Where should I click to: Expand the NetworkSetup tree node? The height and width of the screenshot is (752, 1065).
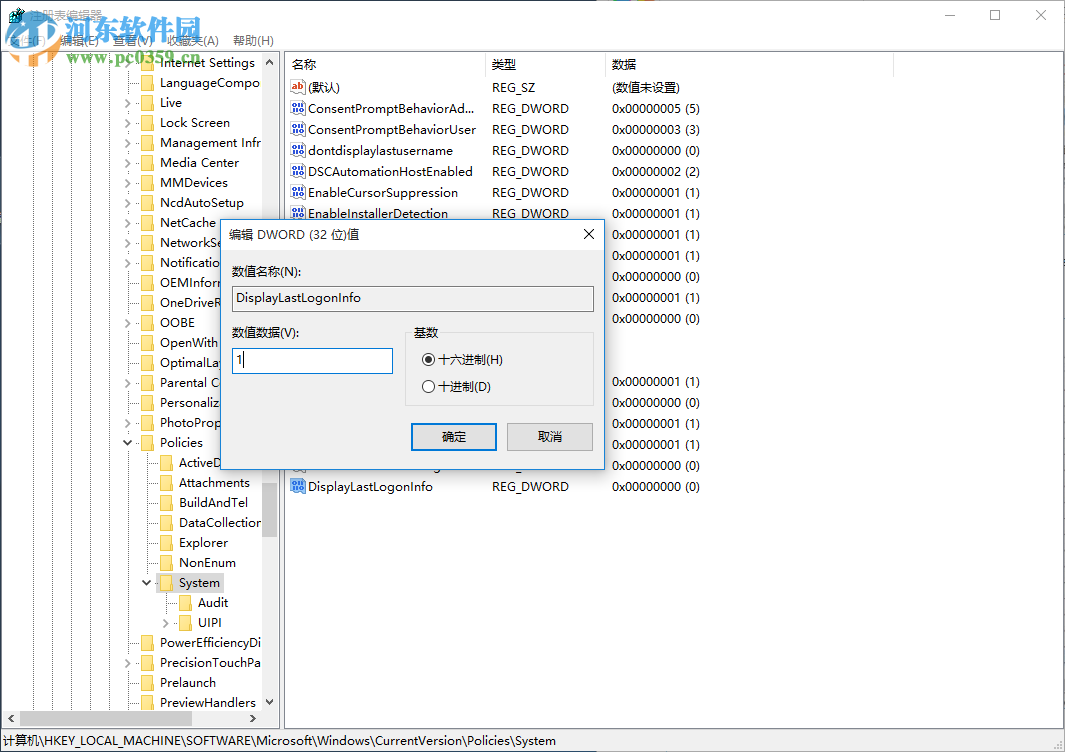point(127,242)
